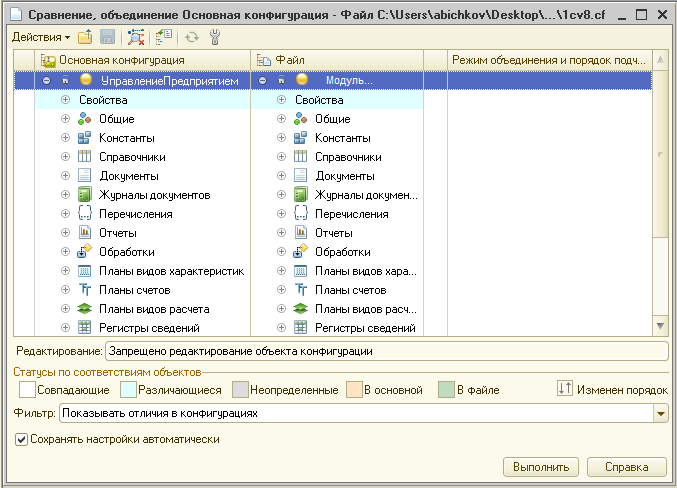Click the Различающиеся light cyan swatch
677x488 pixels.
point(128,390)
